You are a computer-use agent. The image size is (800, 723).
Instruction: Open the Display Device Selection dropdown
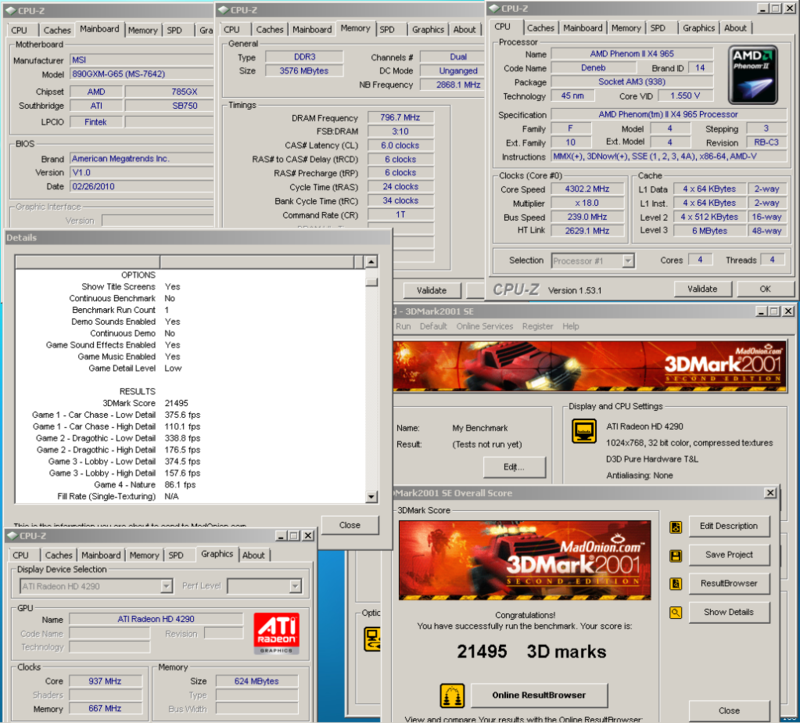coord(166,586)
